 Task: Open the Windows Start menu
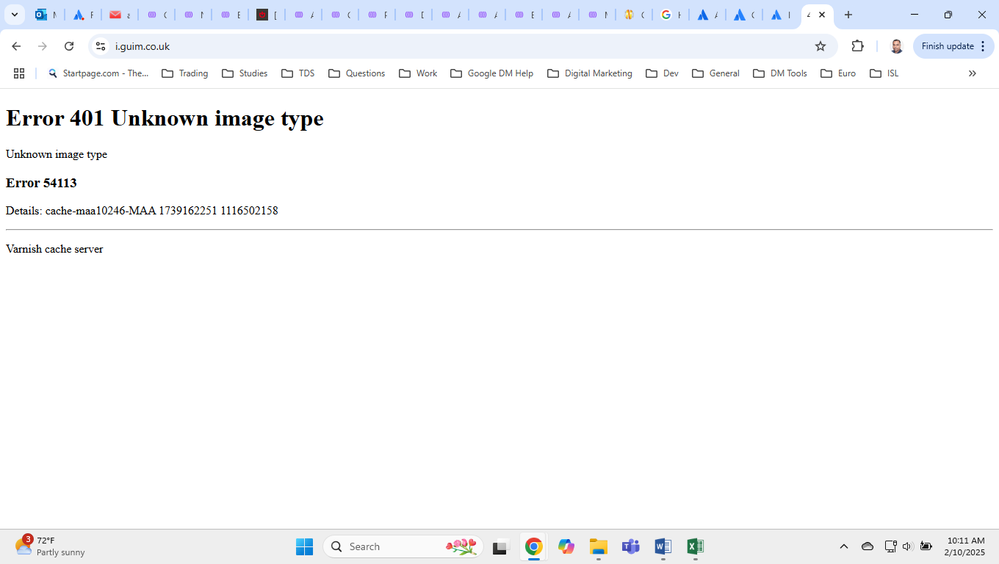coord(305,547)
